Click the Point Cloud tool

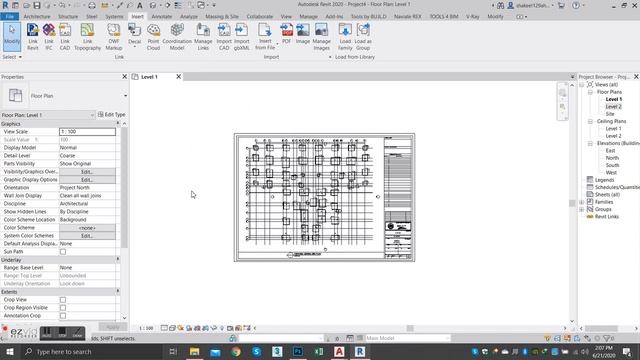coord(153,37)
